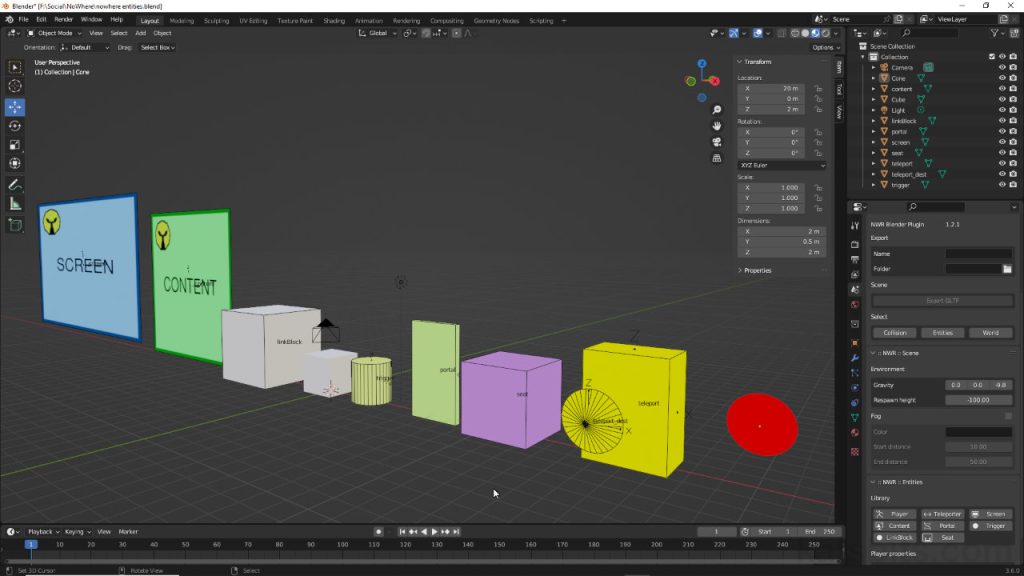Hide the Camera object with its eye icon
The image size is (1024, 576).
(1002, 67)
